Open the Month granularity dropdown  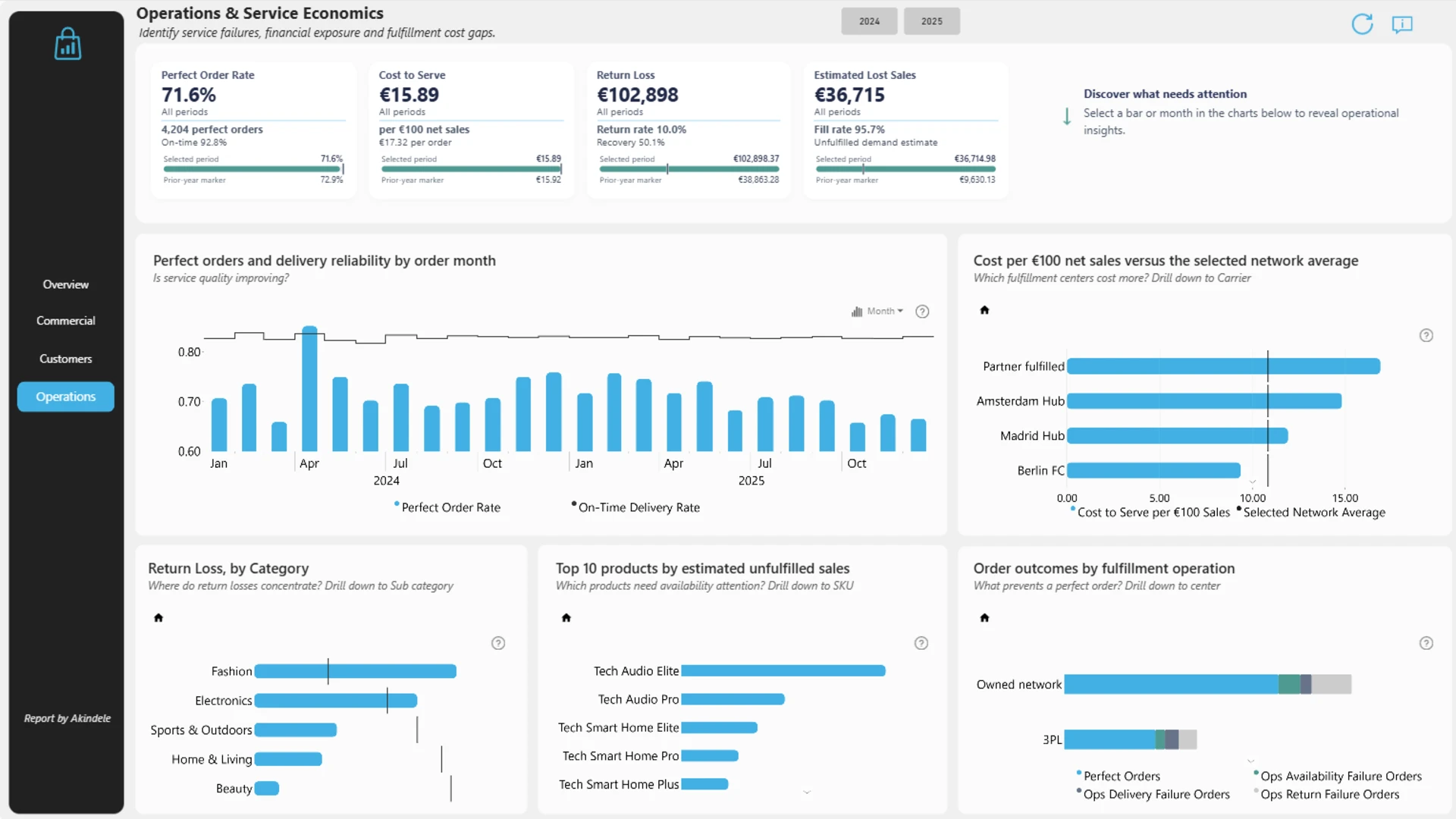pyautogui.click(x=877, y=311)
